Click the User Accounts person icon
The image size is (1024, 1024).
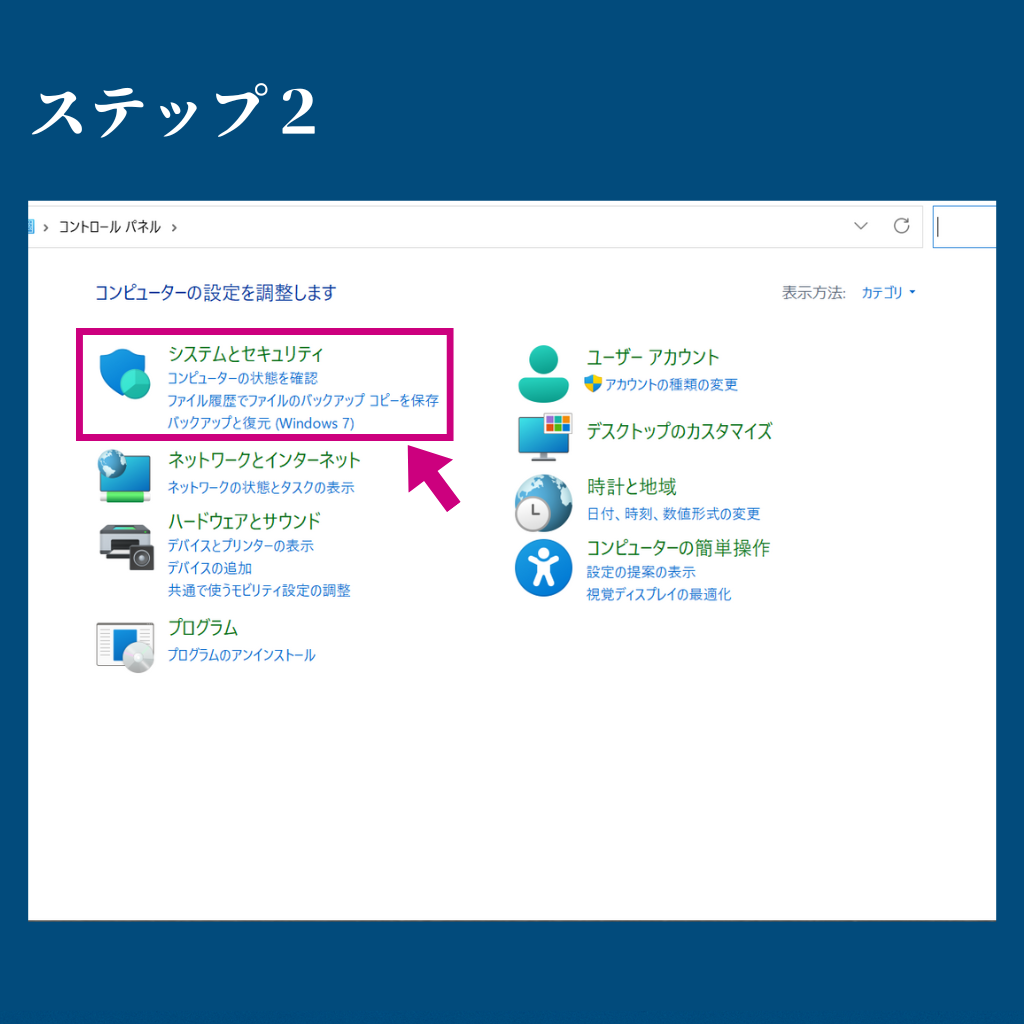(x=543, y=374)
